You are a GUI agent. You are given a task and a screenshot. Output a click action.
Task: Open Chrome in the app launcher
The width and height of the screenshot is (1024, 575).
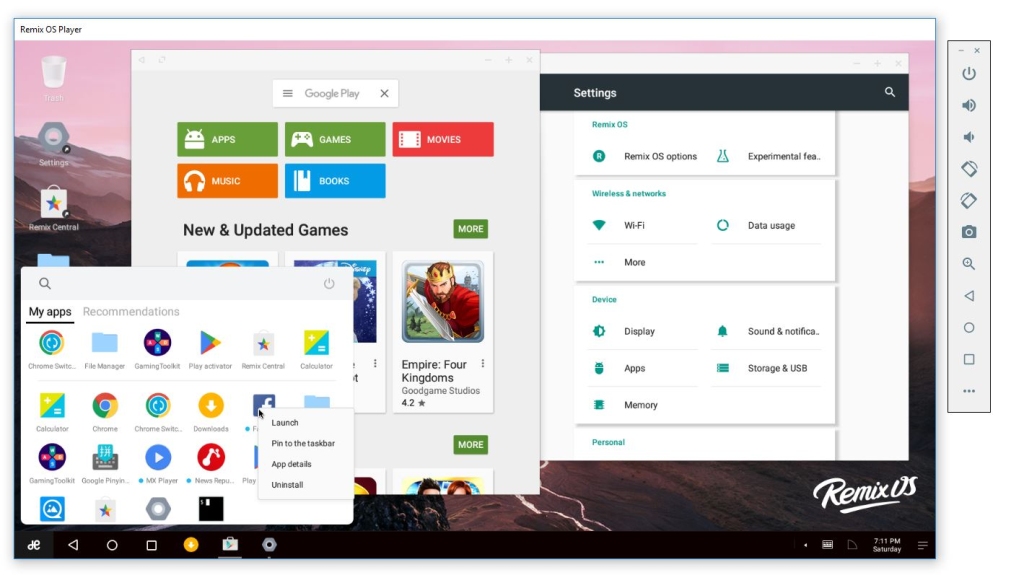(104, 412)
